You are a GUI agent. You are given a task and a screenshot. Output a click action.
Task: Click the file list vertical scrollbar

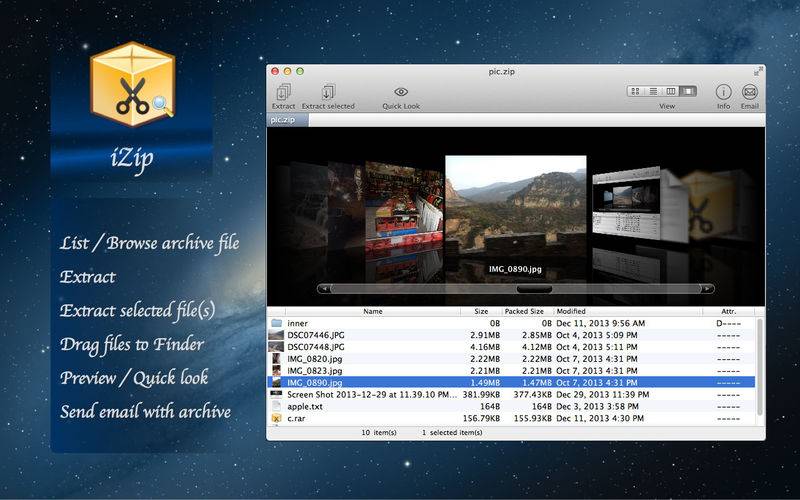[x=760, y=367]
